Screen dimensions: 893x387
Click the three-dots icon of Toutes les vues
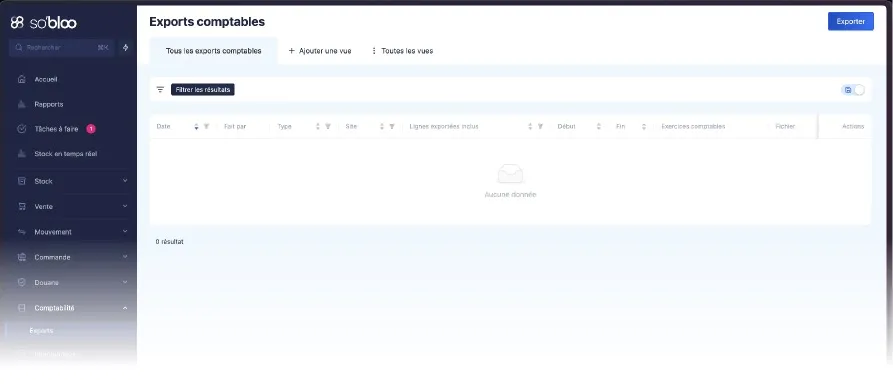(374, 51)
